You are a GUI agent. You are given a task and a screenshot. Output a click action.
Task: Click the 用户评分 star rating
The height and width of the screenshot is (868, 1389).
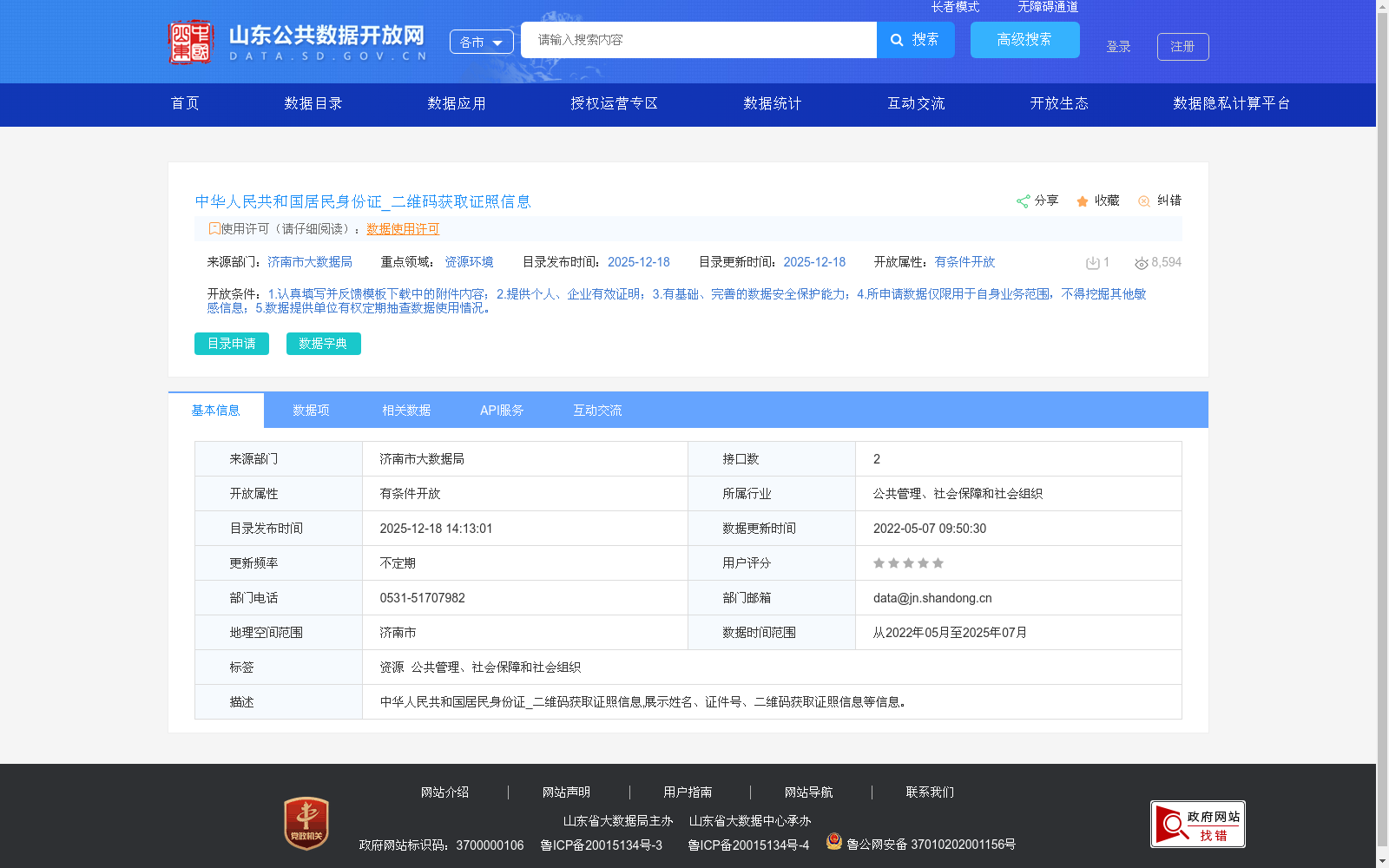(908, 563)
